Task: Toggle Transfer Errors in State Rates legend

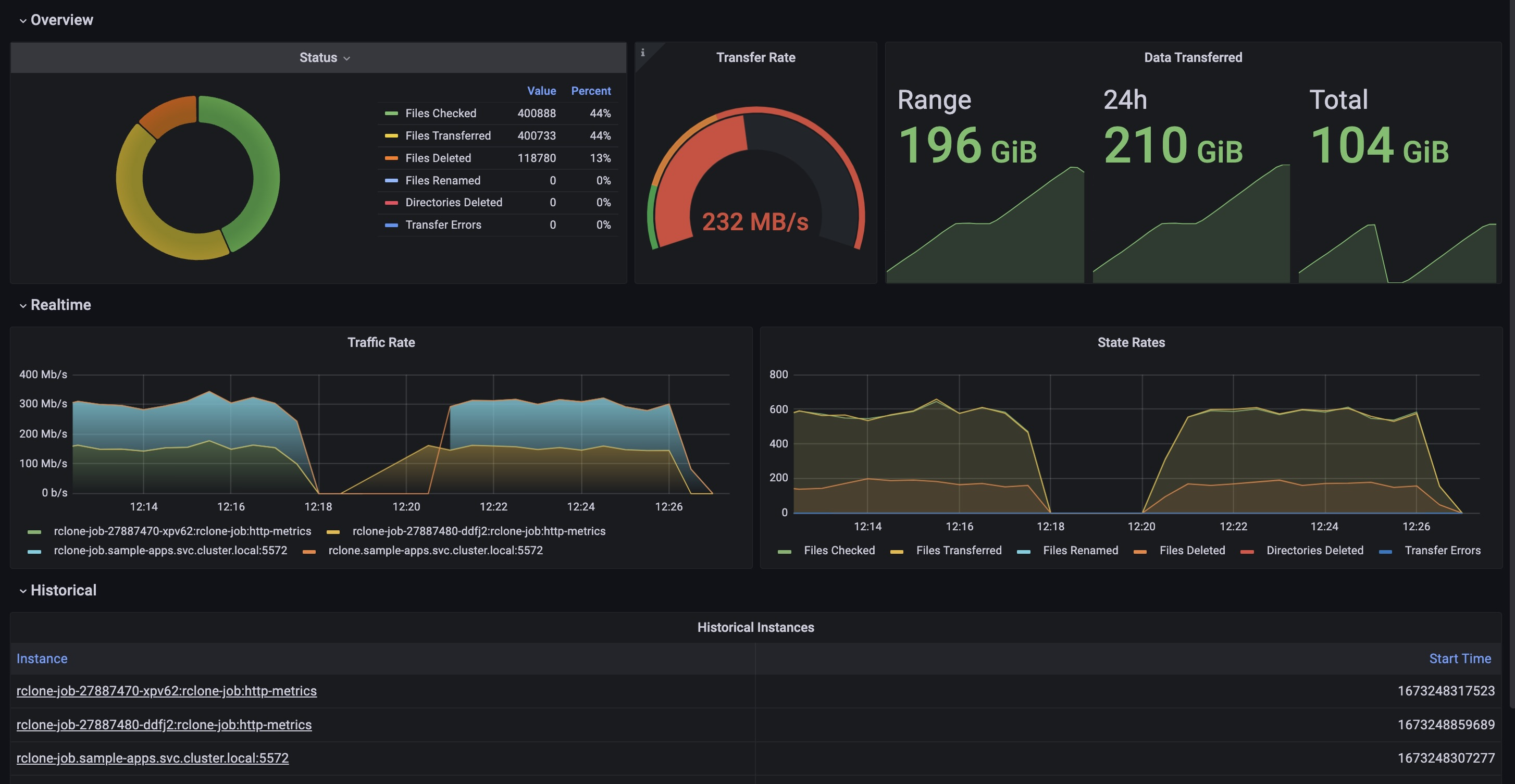Action: click(x=1442, y=551)
